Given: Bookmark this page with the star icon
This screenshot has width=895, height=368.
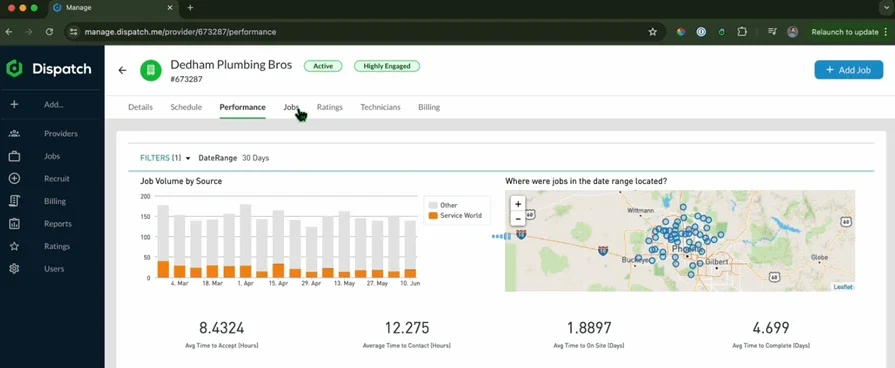Looking at the screenshot, I should [652, 32].
